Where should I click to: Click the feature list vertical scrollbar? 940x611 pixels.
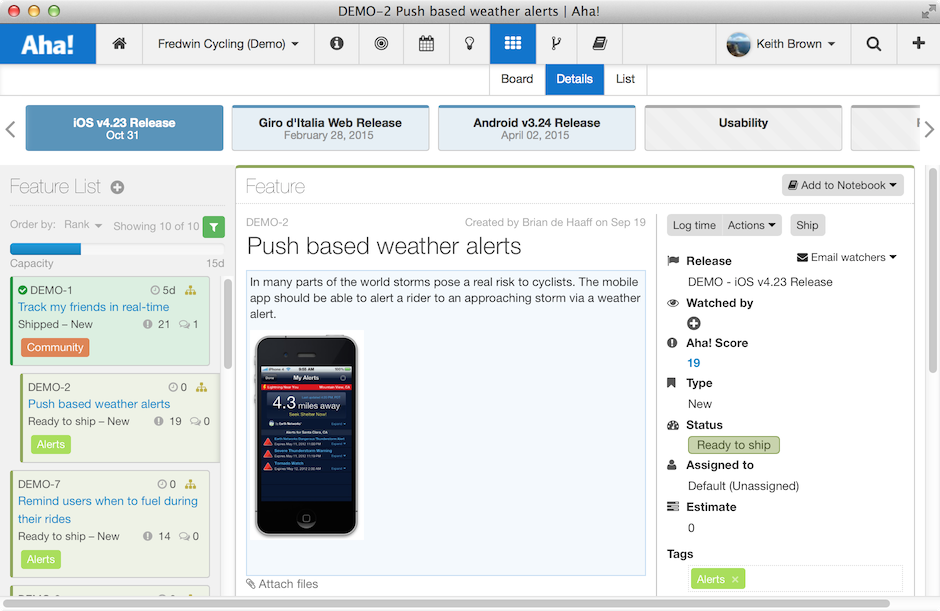[x=228, y=324]
